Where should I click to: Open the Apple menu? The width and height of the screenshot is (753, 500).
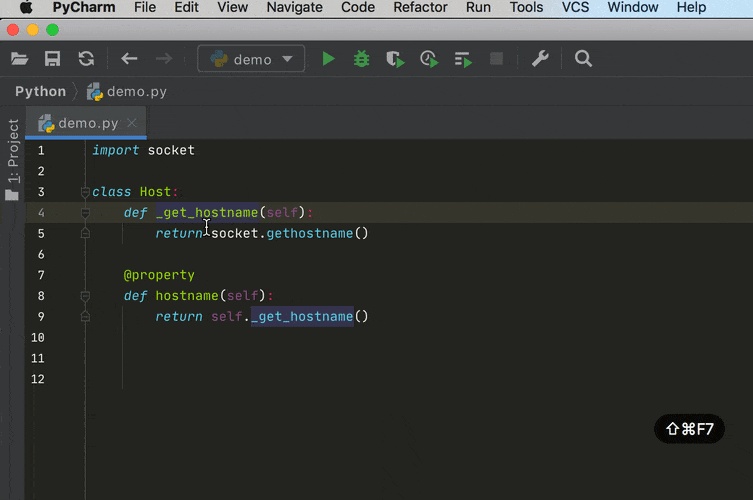[26, 7]
